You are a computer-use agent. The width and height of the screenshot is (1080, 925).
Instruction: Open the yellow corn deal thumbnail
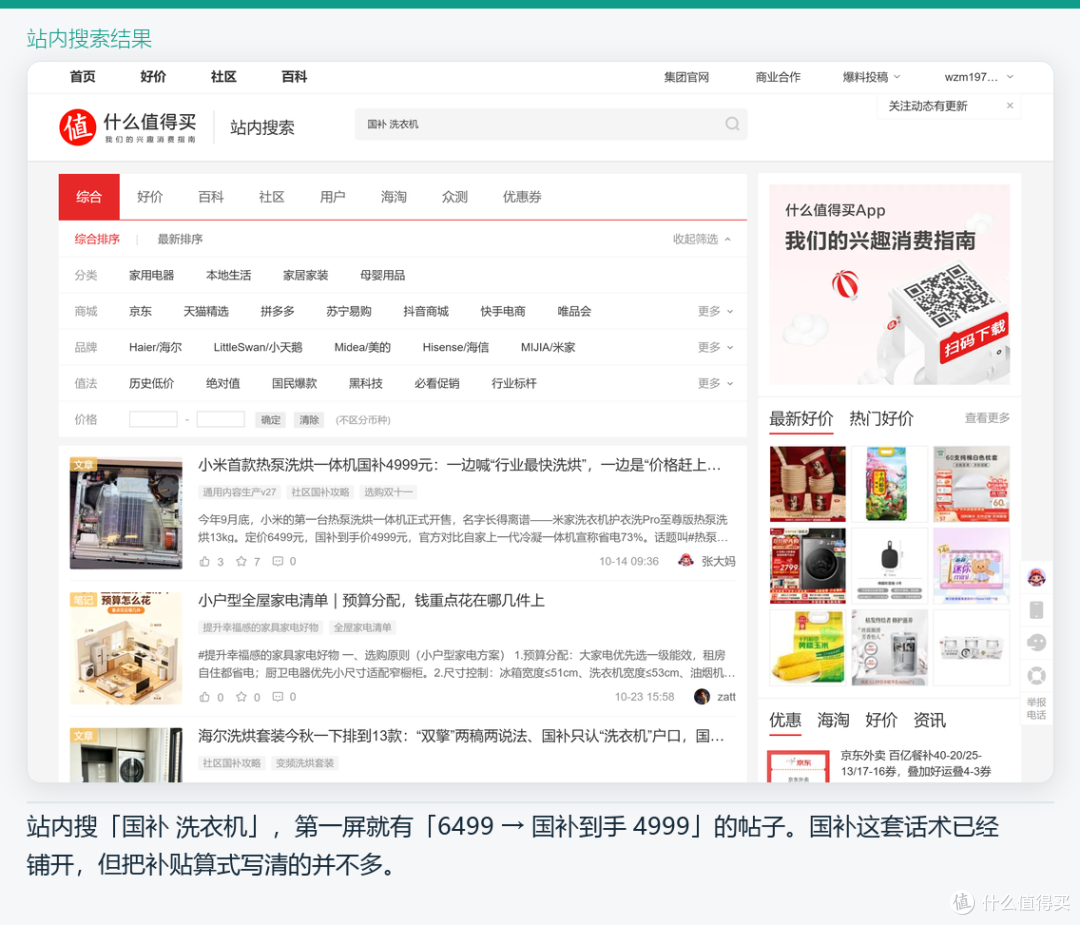point(807,647)
